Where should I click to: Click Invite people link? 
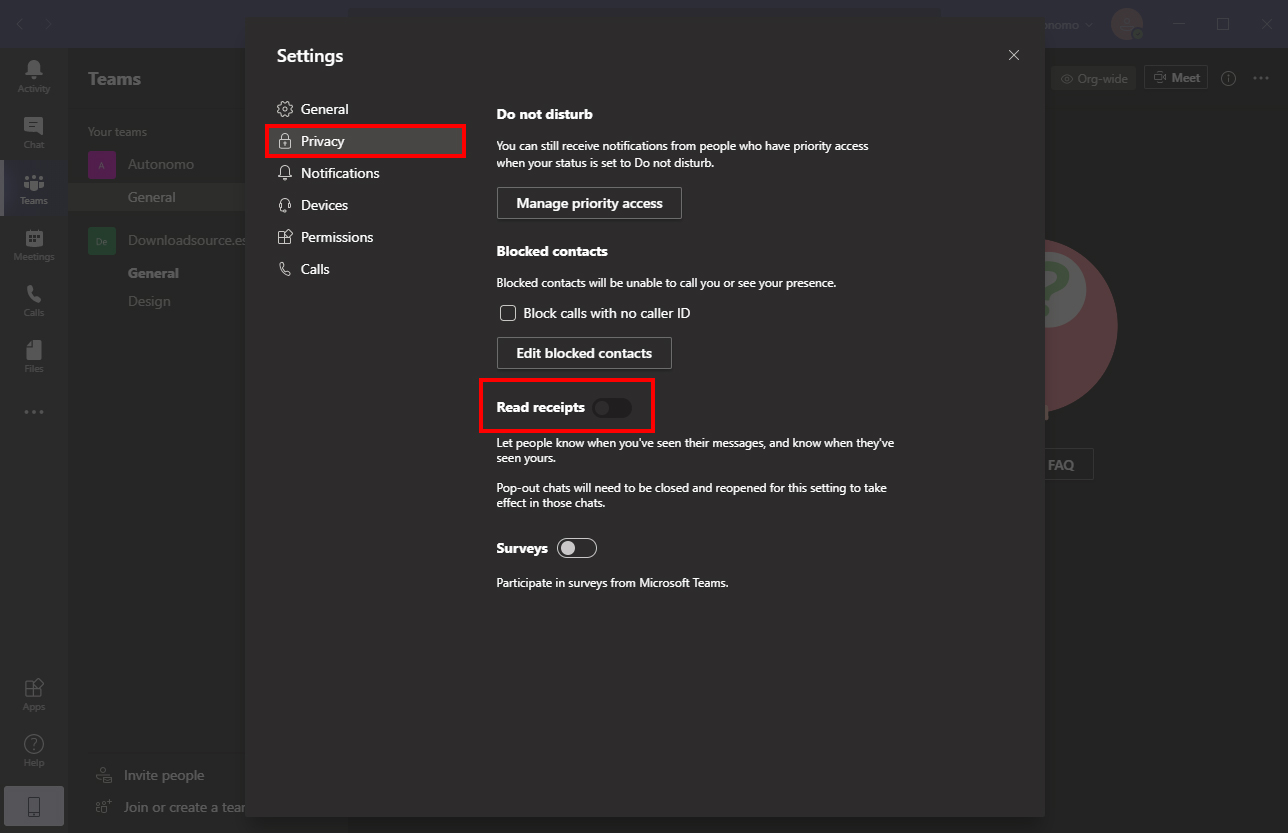tap(164, 775)
